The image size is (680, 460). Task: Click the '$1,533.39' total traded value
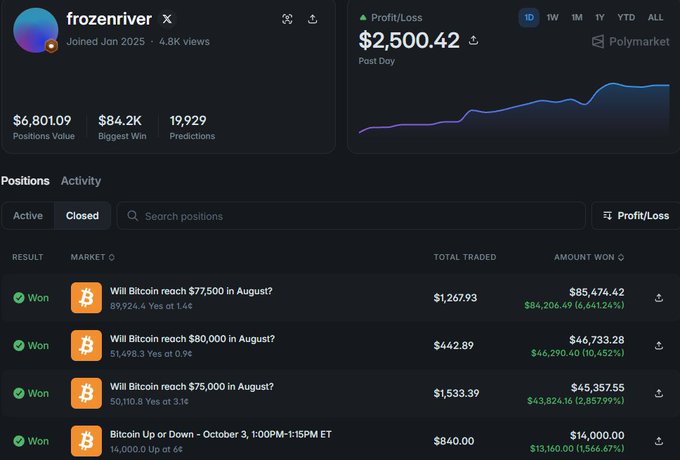456,393
